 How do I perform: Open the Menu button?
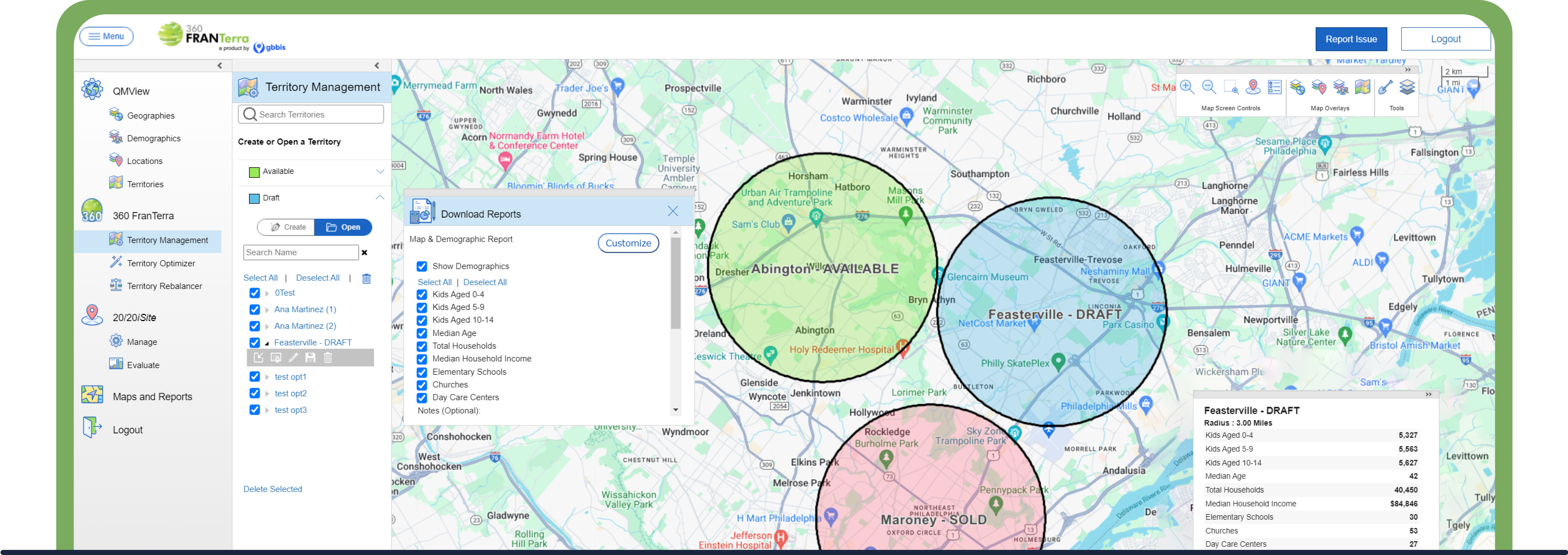point(107,37)
